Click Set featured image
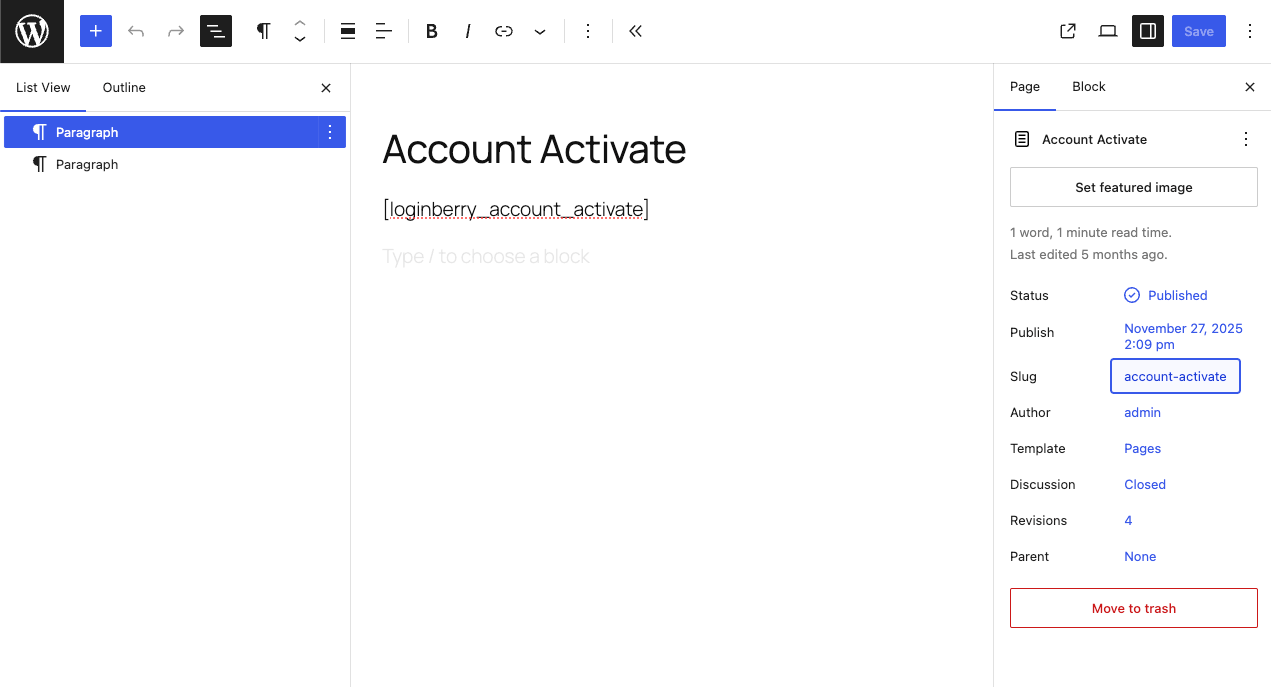The image size is (1271, 687). (1134, 187)
